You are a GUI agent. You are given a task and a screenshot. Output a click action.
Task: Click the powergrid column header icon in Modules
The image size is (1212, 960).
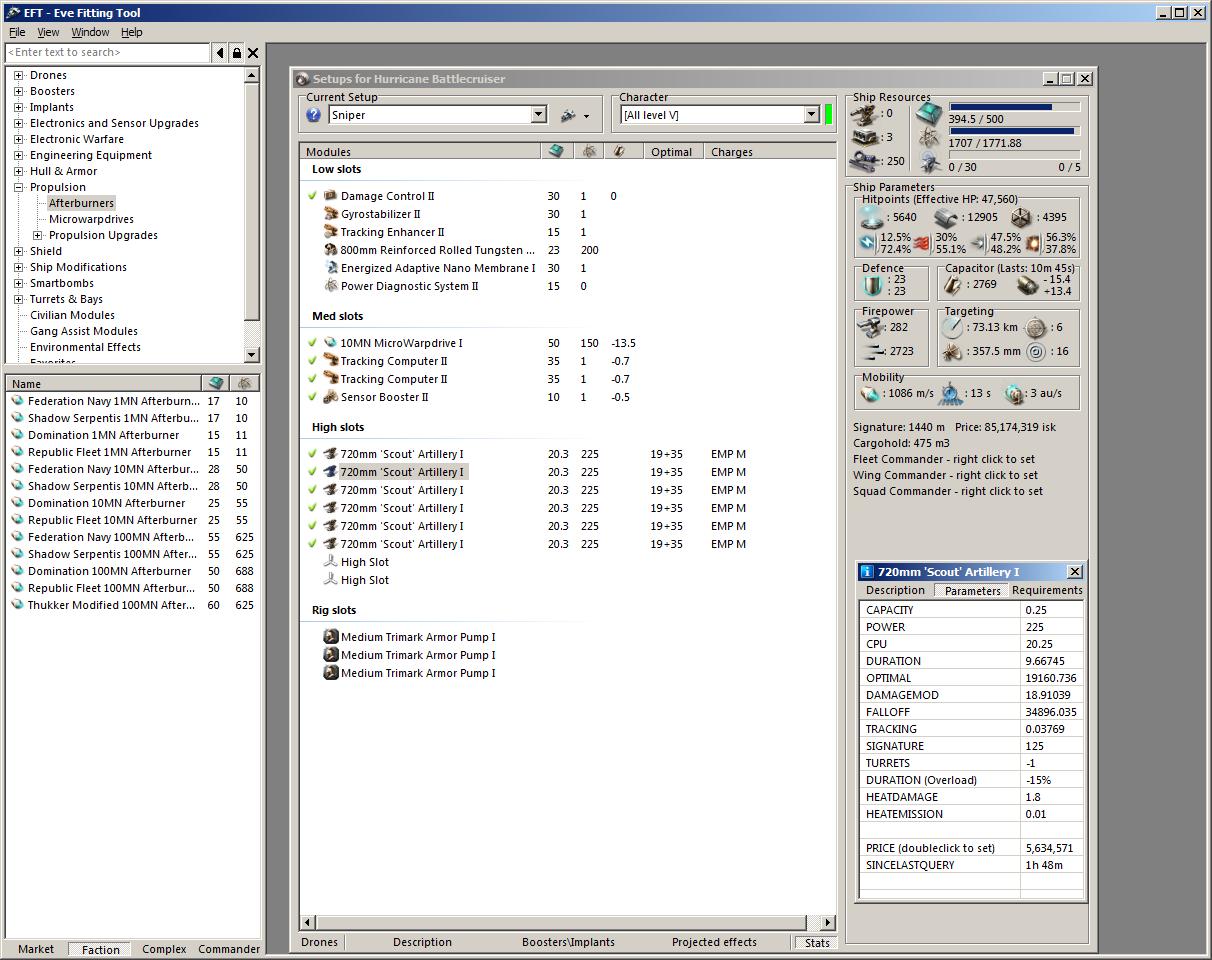click(x=589, y=152)
